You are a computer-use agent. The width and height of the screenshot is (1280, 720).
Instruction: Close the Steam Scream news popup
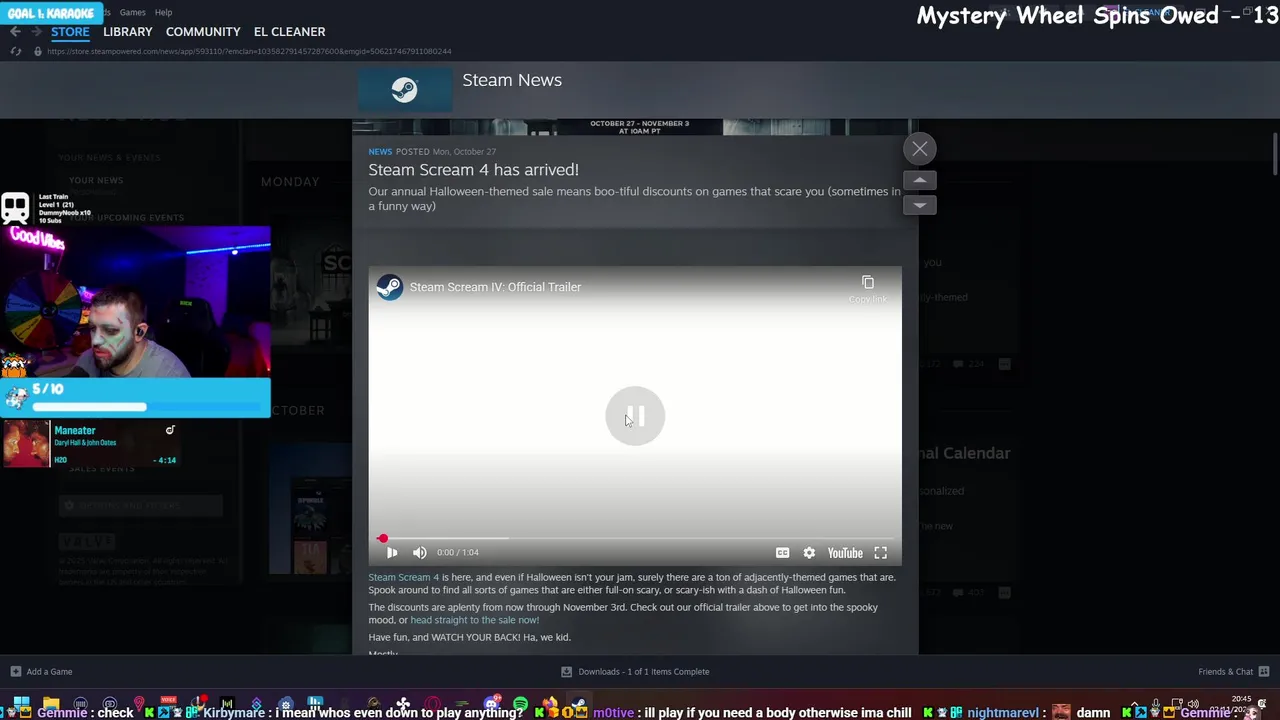(x=920, y=149)
